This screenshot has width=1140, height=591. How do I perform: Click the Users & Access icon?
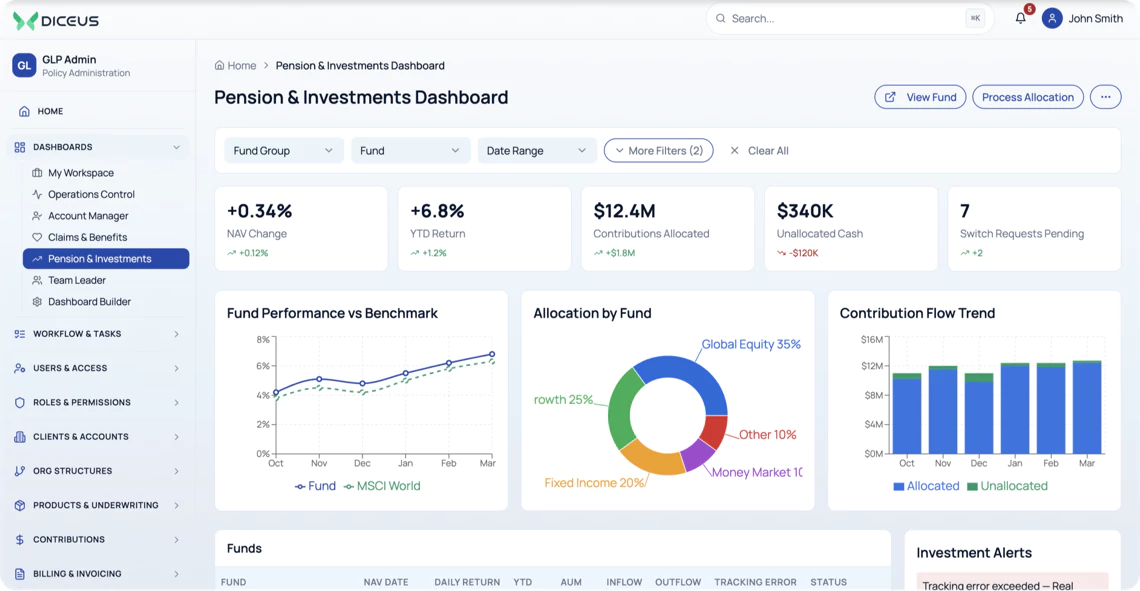click(20, 368)
